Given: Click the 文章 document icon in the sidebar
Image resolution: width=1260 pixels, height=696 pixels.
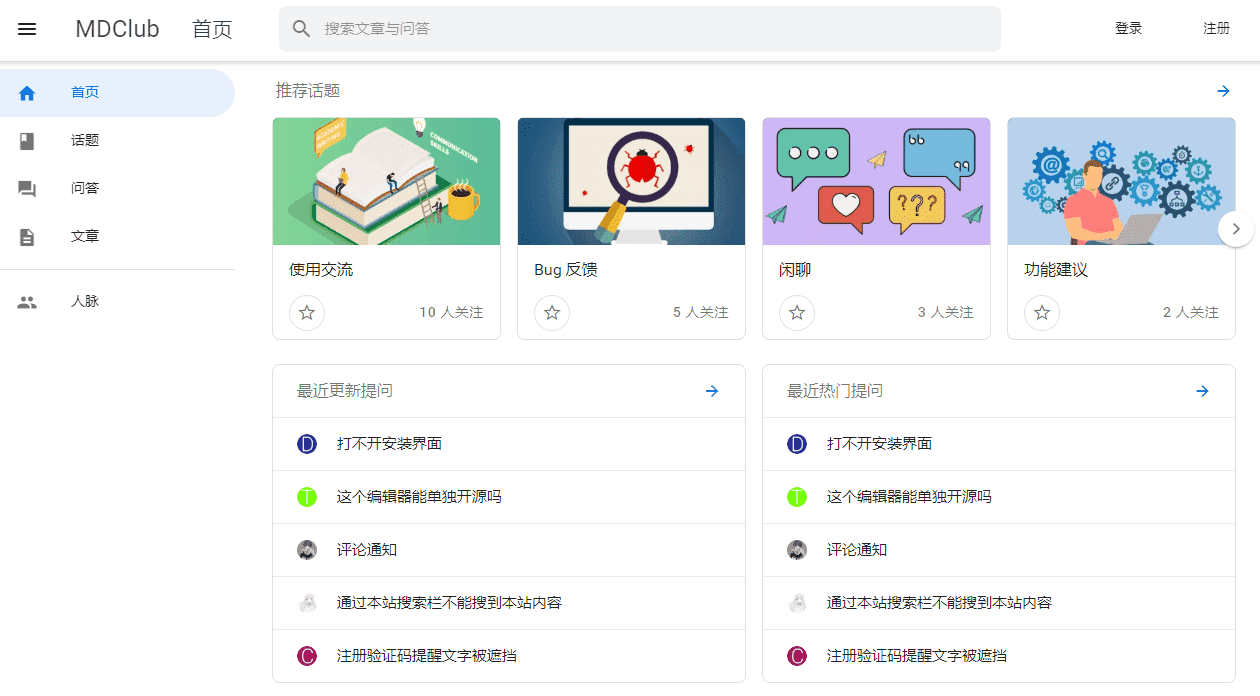Looking at the screenshot, I should coord(28,235).
